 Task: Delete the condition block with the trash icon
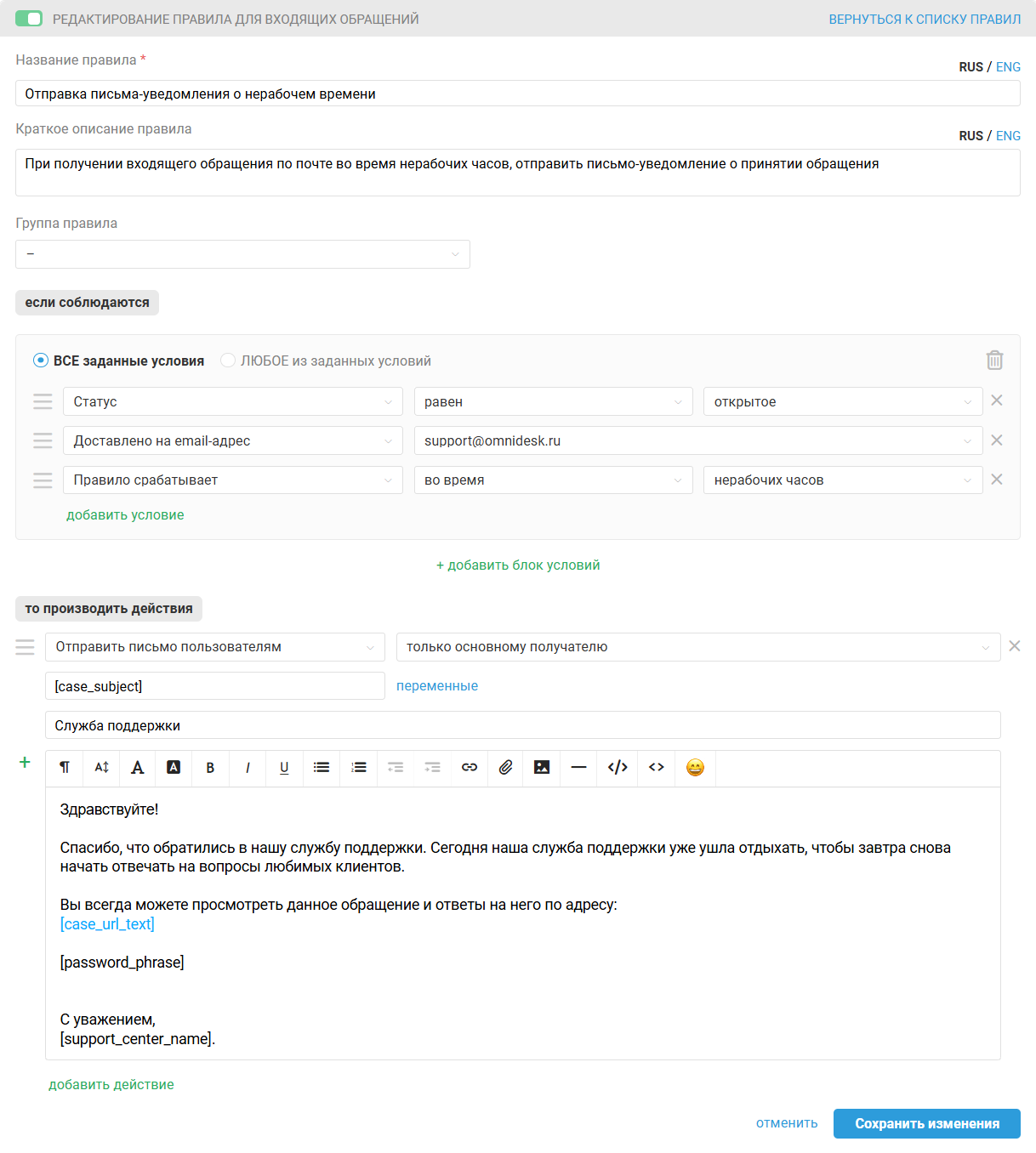(994, 361)
